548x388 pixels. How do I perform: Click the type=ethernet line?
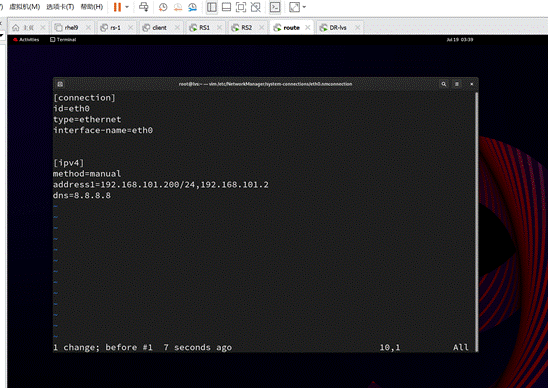87,120
